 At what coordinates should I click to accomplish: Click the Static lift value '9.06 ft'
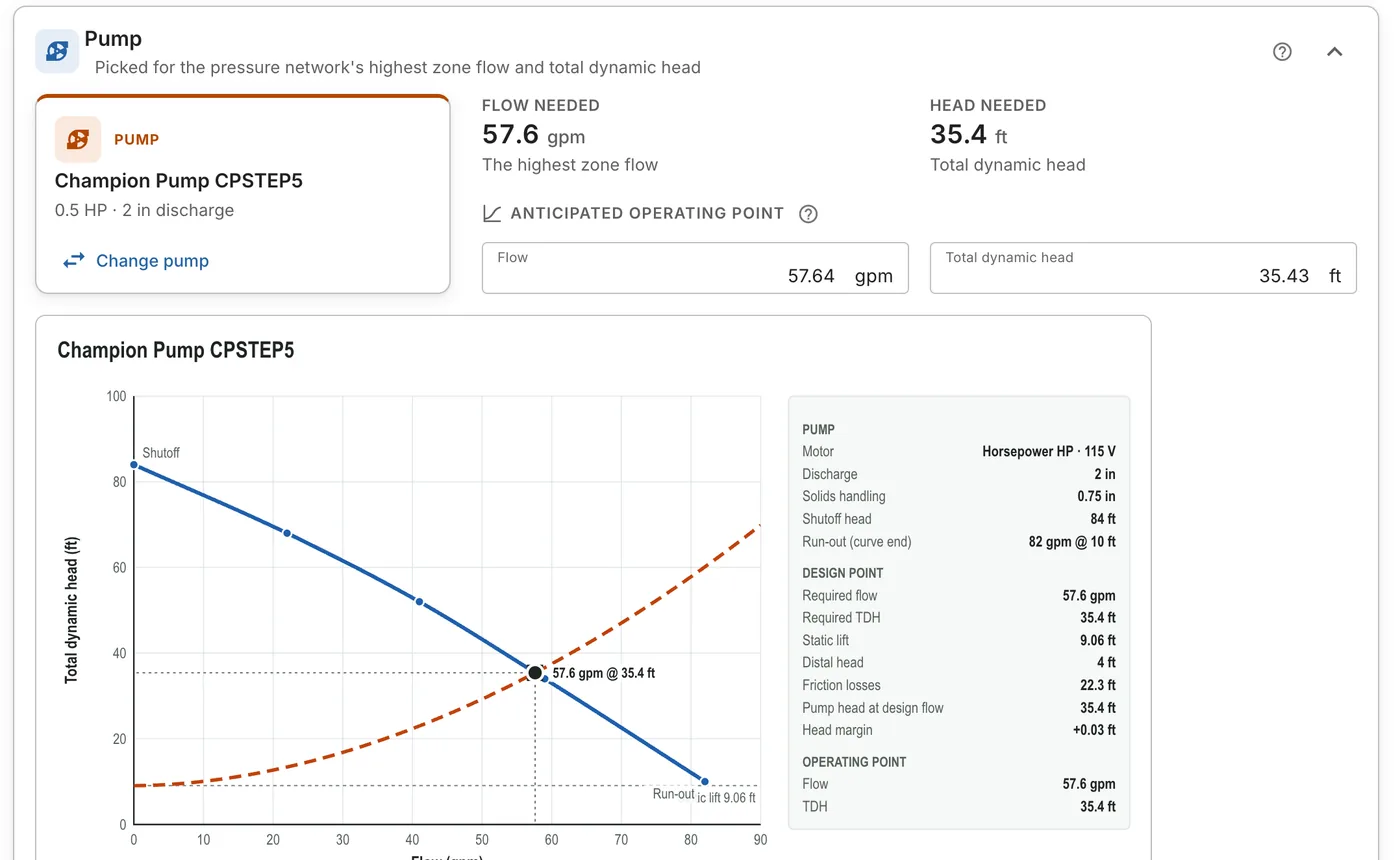point(1098,640)
